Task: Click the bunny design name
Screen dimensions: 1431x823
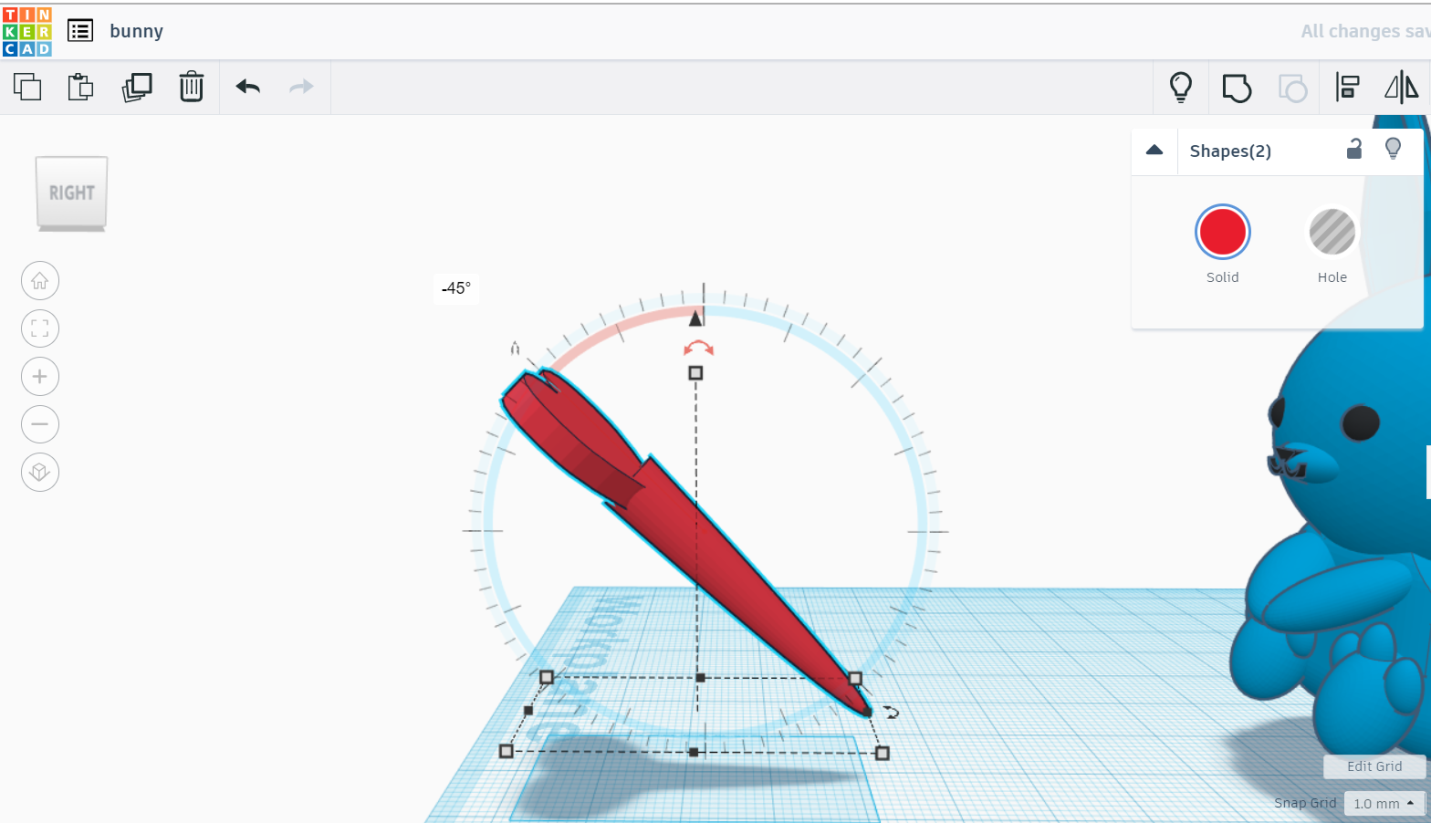Action: [x=136, y=31]
